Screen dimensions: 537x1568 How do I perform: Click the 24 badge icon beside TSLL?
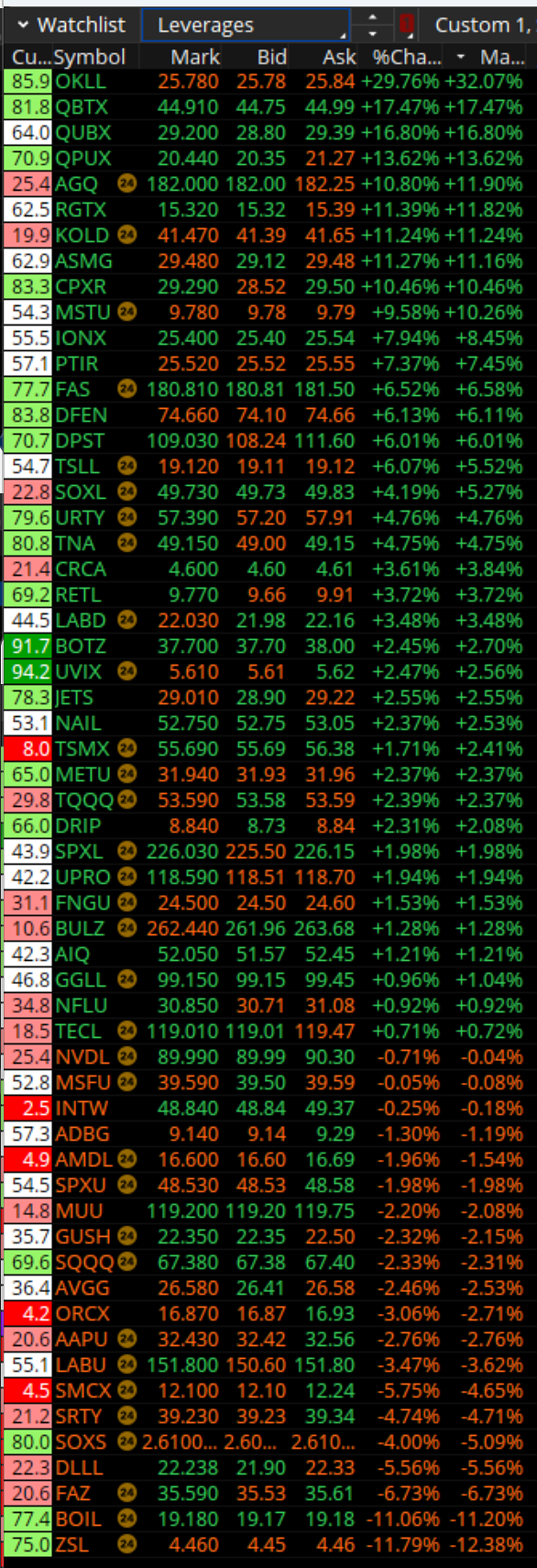126,466
